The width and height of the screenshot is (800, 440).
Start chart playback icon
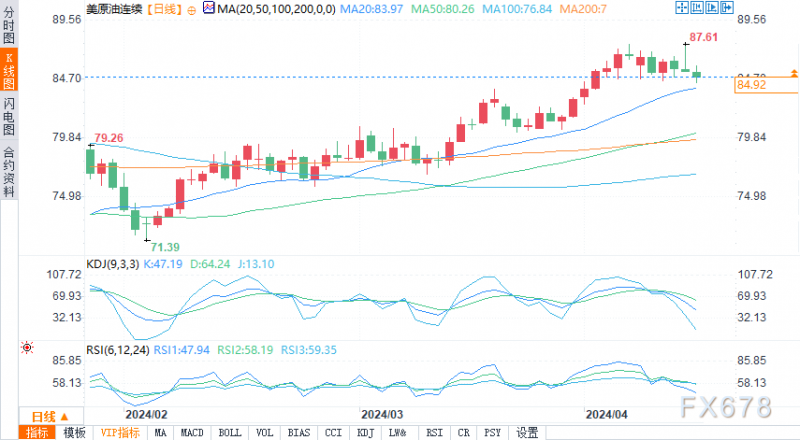712,7
